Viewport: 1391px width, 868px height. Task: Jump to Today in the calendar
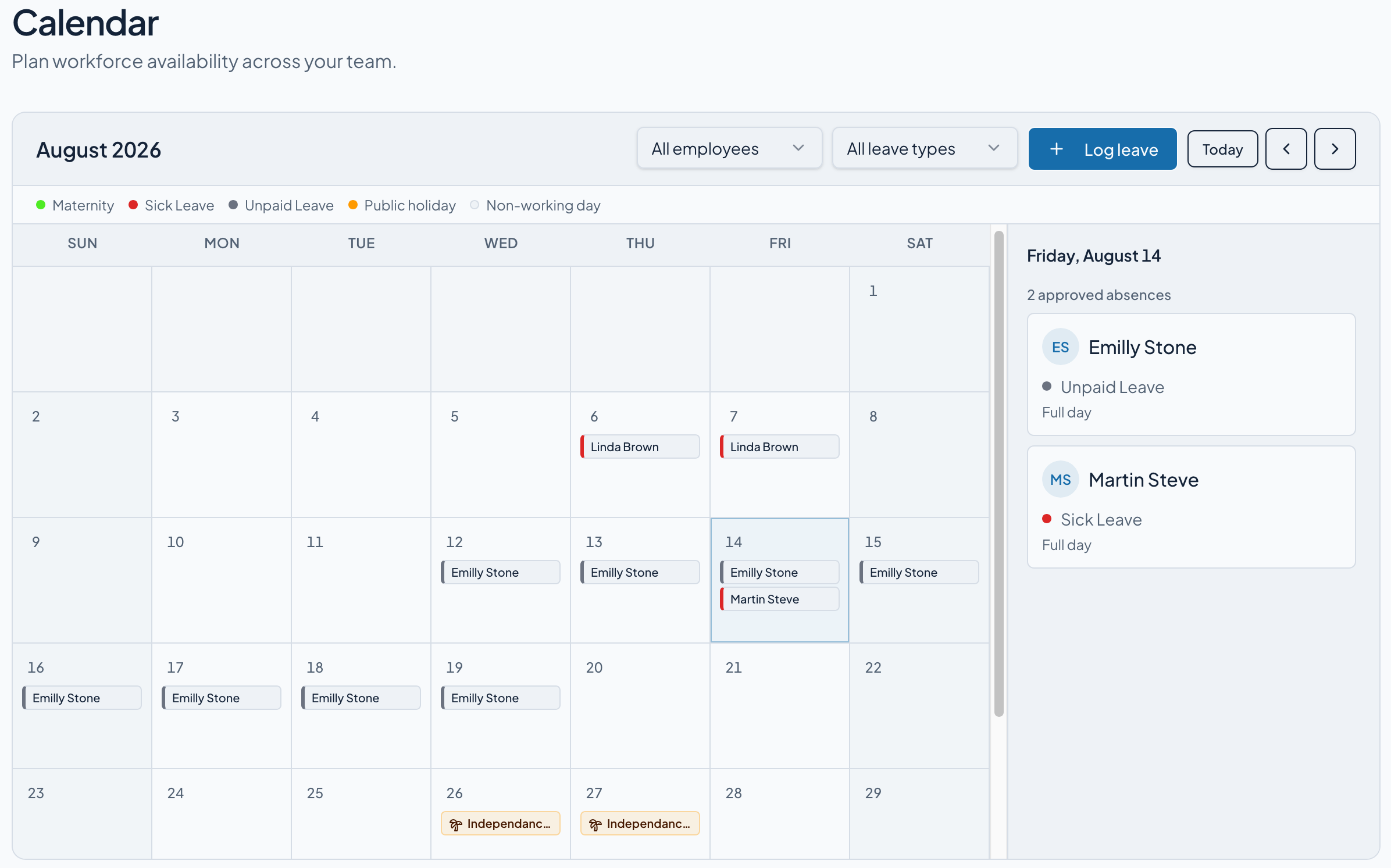click(x=1222, y=149)
